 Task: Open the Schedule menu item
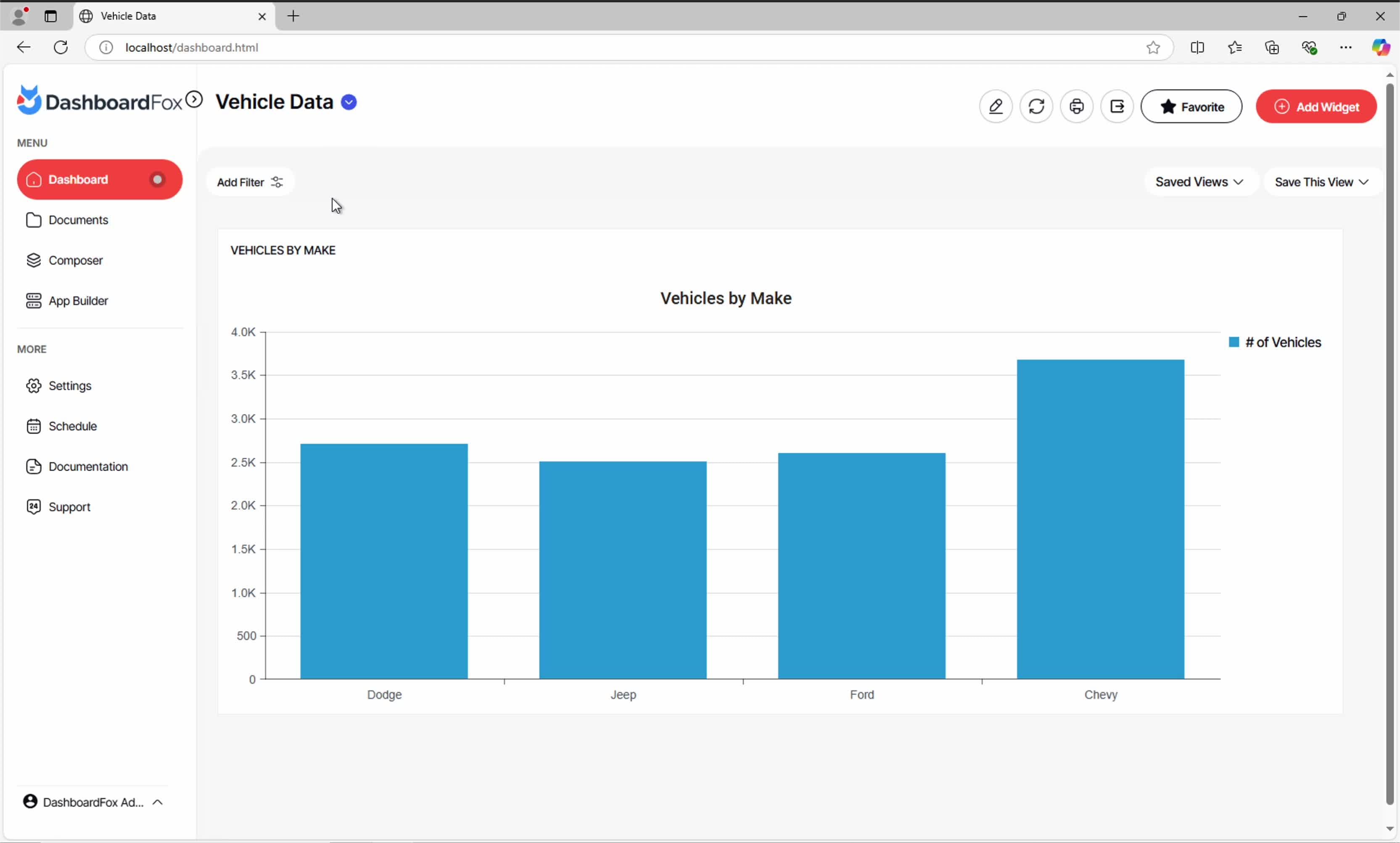(x=72, y=426)
